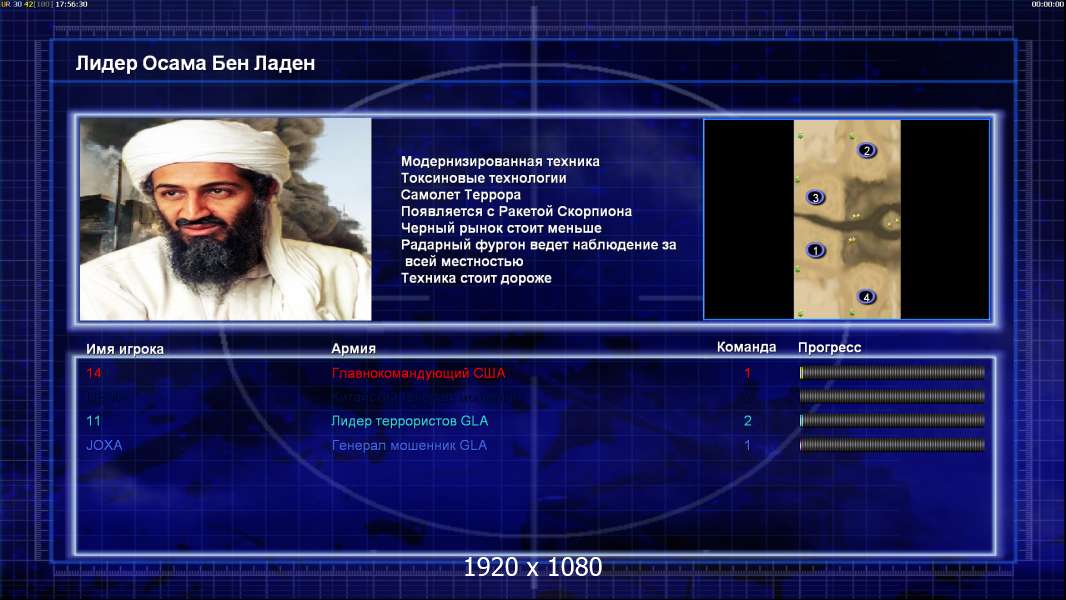This screenshot has height=600, width=1066.
Task: Click feature 'Токсиновые технологии'
Action: coord(483,178)
